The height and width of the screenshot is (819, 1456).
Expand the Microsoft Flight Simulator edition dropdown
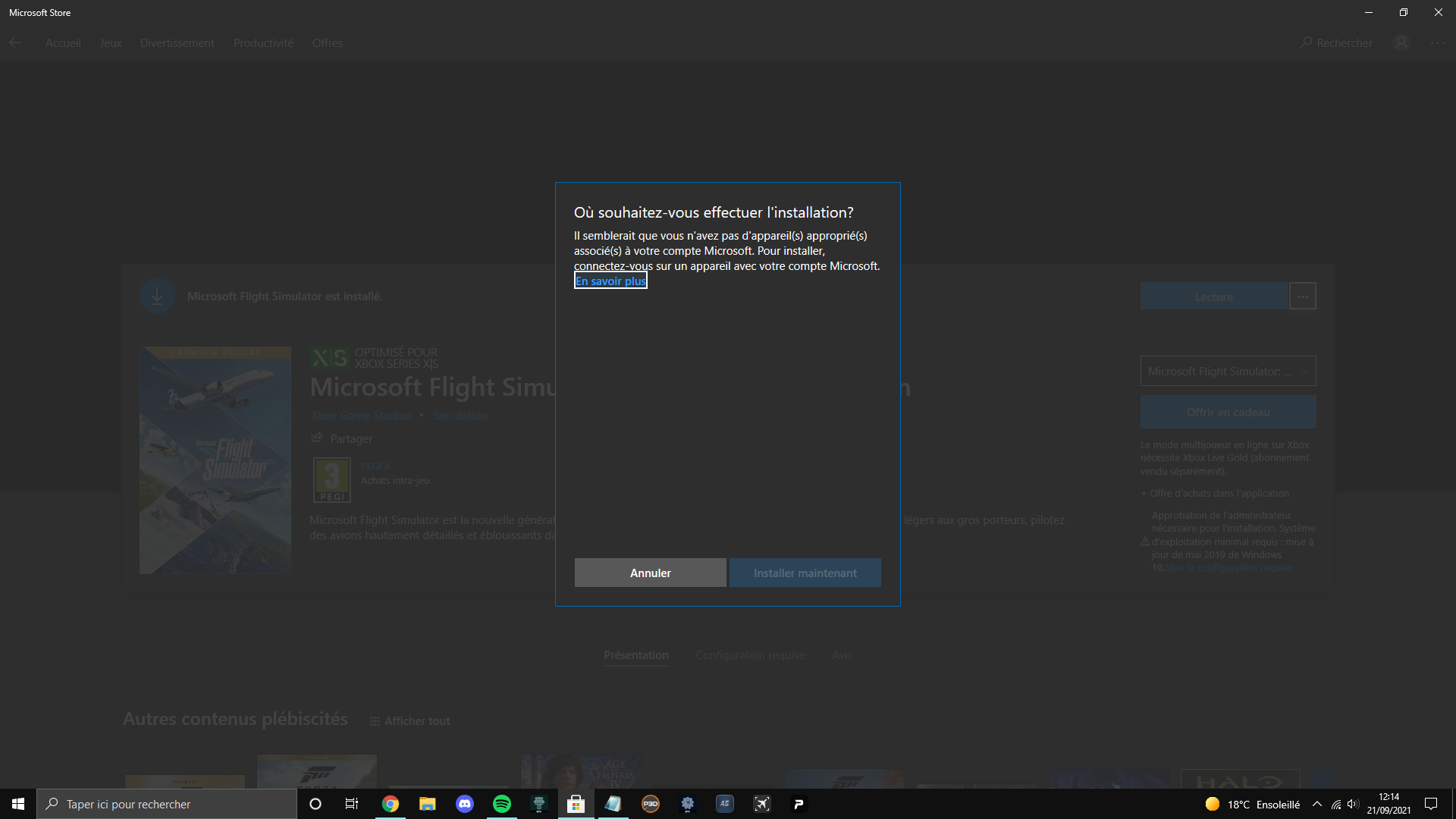click(1228, 372)
